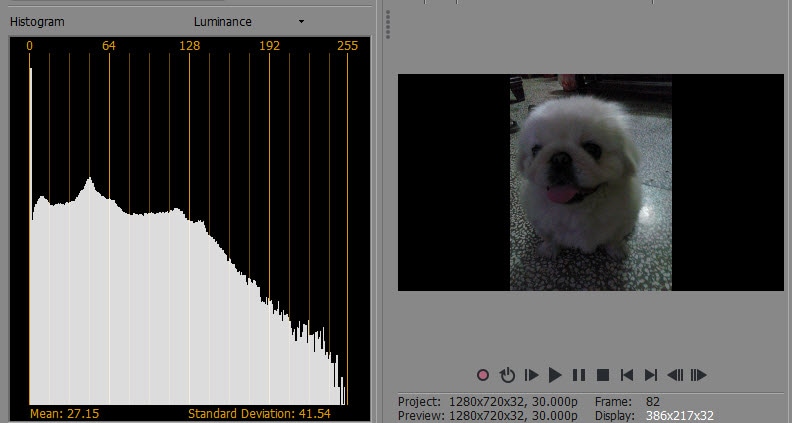Pause the video preview
This screenshot has height=423, width=792.
point(579,375)
